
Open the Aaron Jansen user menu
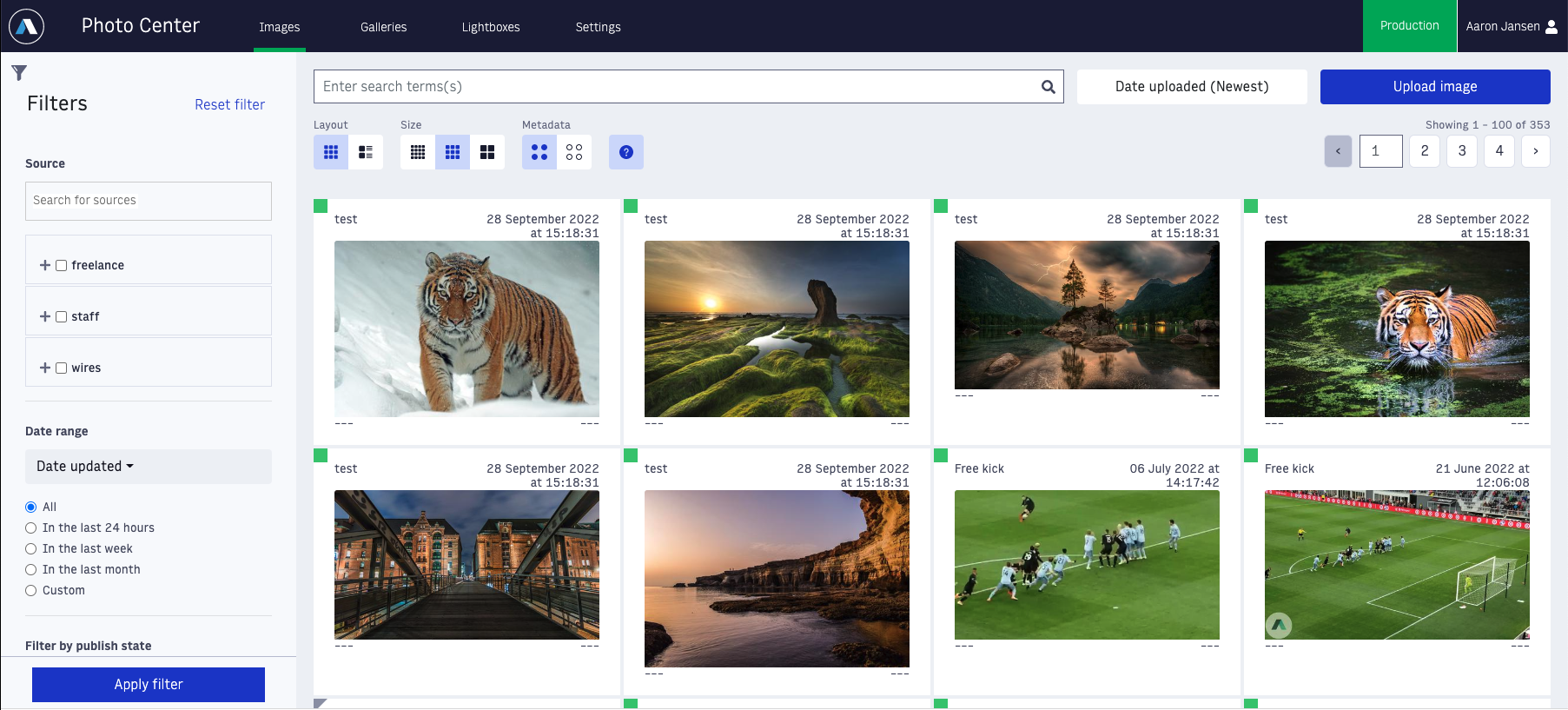(1512, 26)
